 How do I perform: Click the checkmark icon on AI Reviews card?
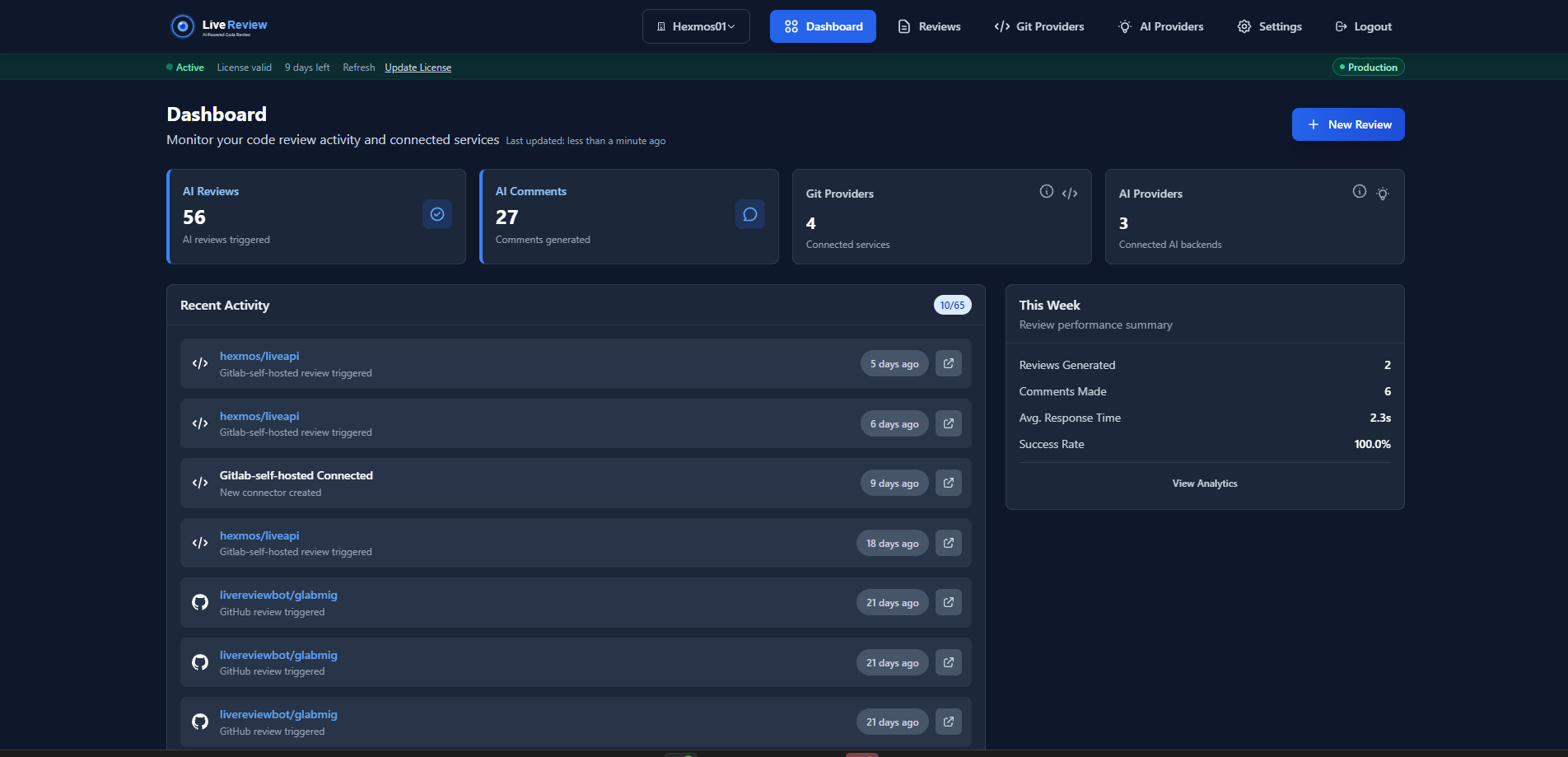click(437, 214)
